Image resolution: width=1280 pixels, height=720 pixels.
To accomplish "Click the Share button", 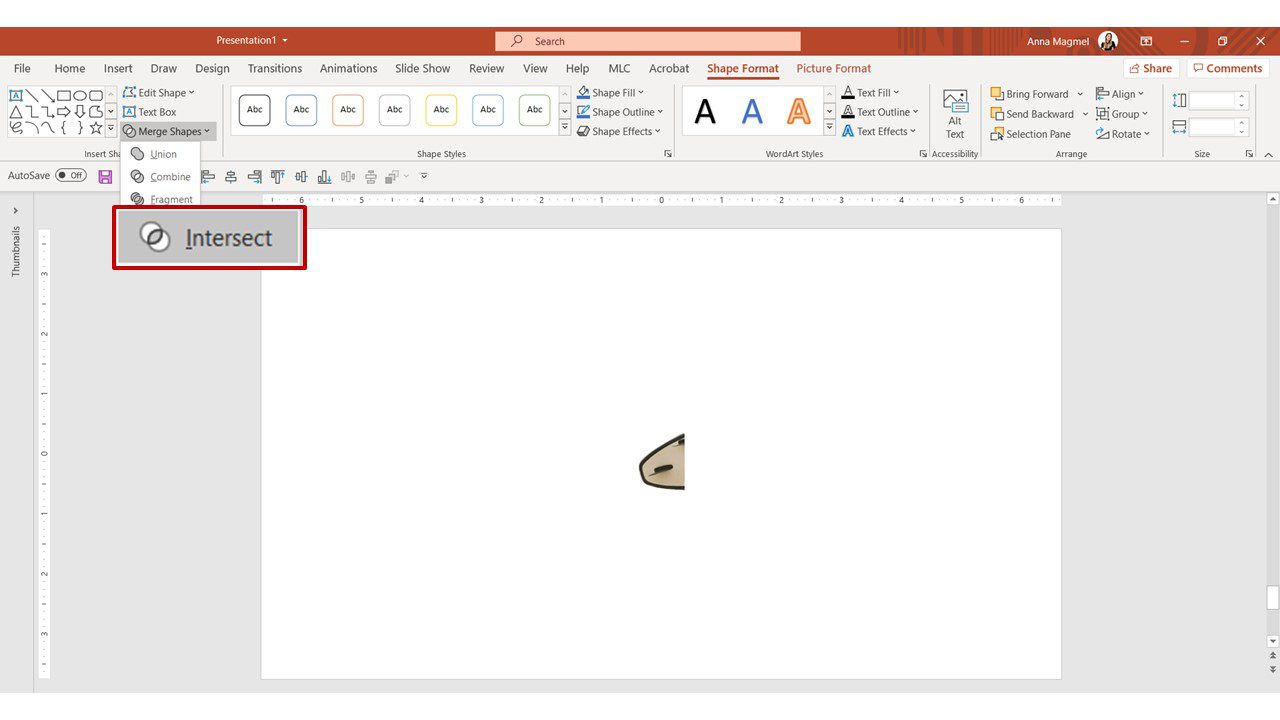I will [x=1151, y=68].
